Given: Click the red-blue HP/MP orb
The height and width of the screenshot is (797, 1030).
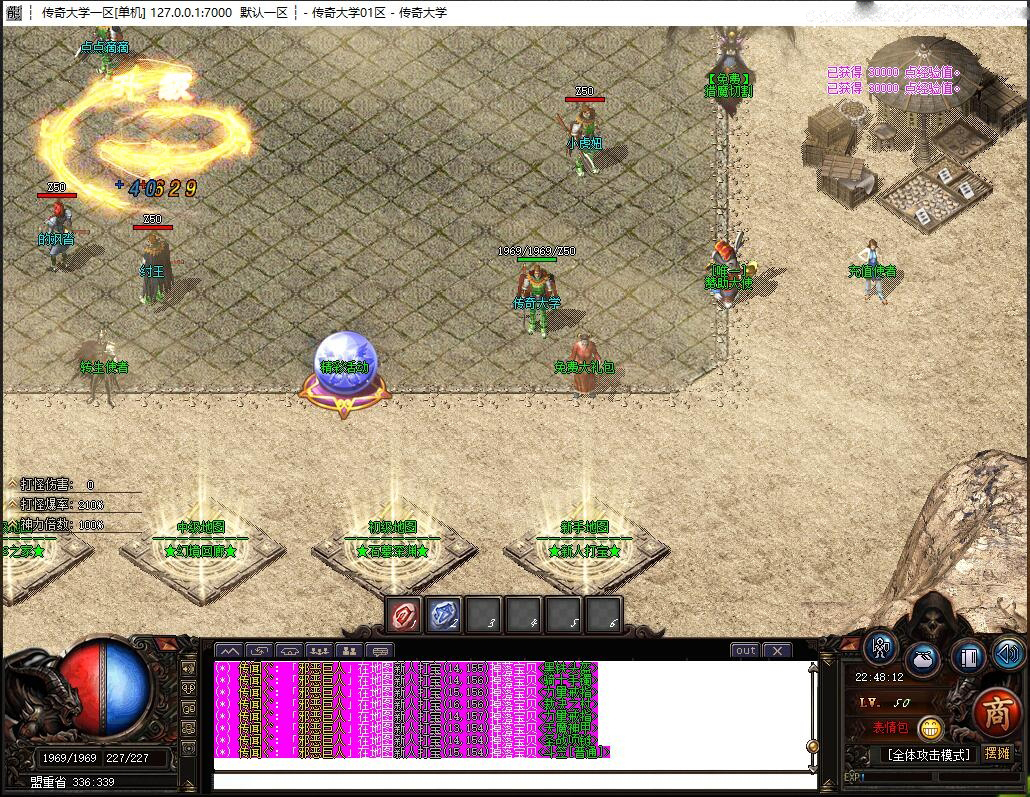Looking at the screenshot, I should (103, 687).
